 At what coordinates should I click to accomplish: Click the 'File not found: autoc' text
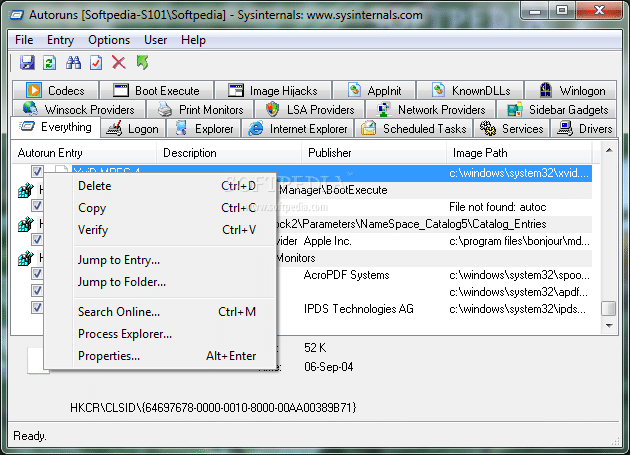click(497, 207)
